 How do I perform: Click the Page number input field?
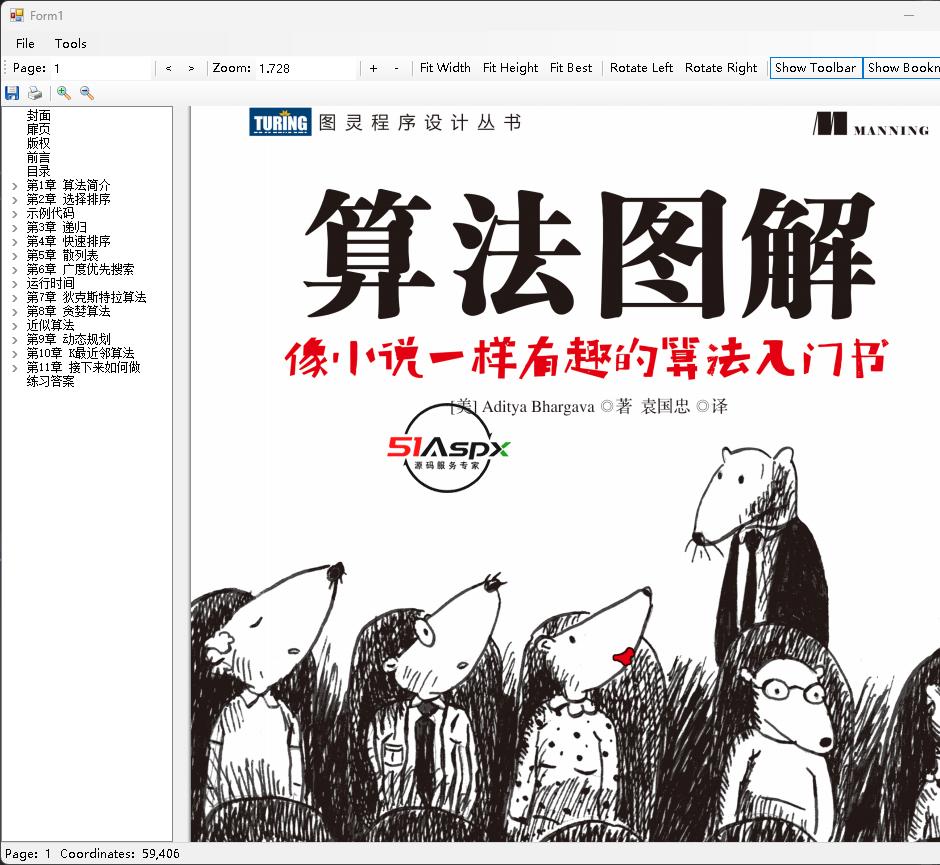101,68
